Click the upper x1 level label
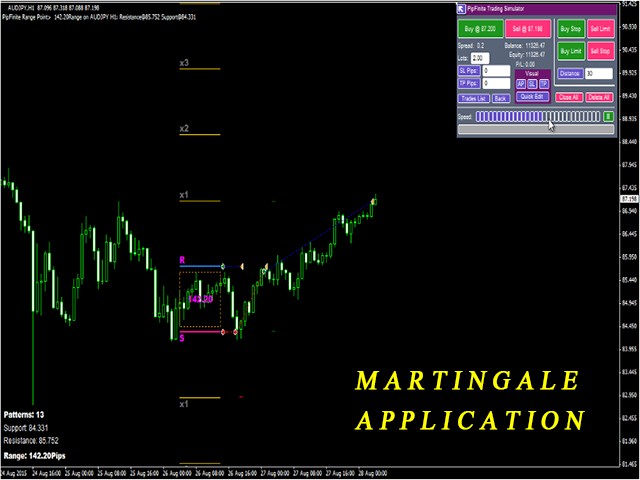This screenshot has height=480, width=640. (184, 195)
